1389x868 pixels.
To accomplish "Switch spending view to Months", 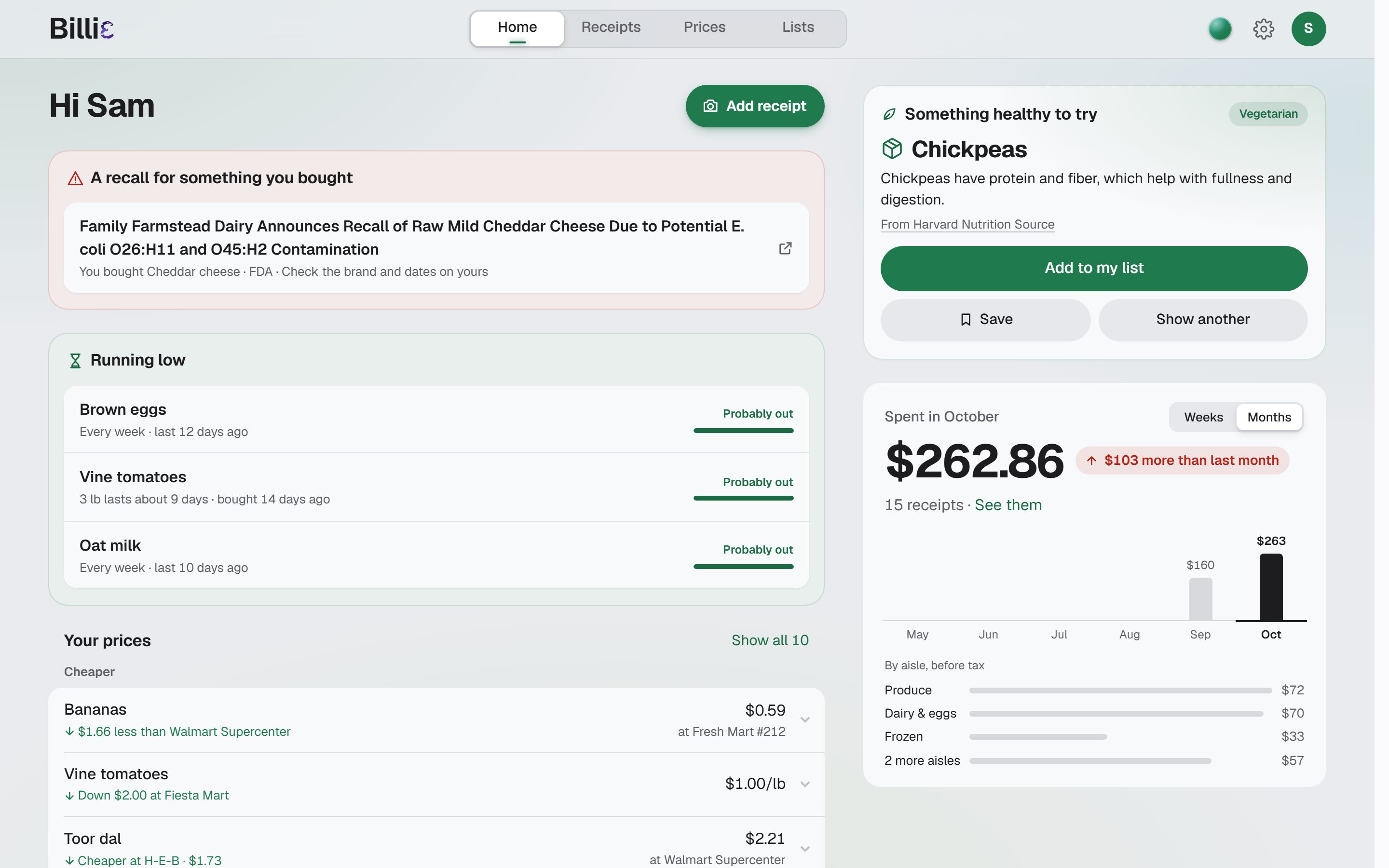I will click(1268, 417).
